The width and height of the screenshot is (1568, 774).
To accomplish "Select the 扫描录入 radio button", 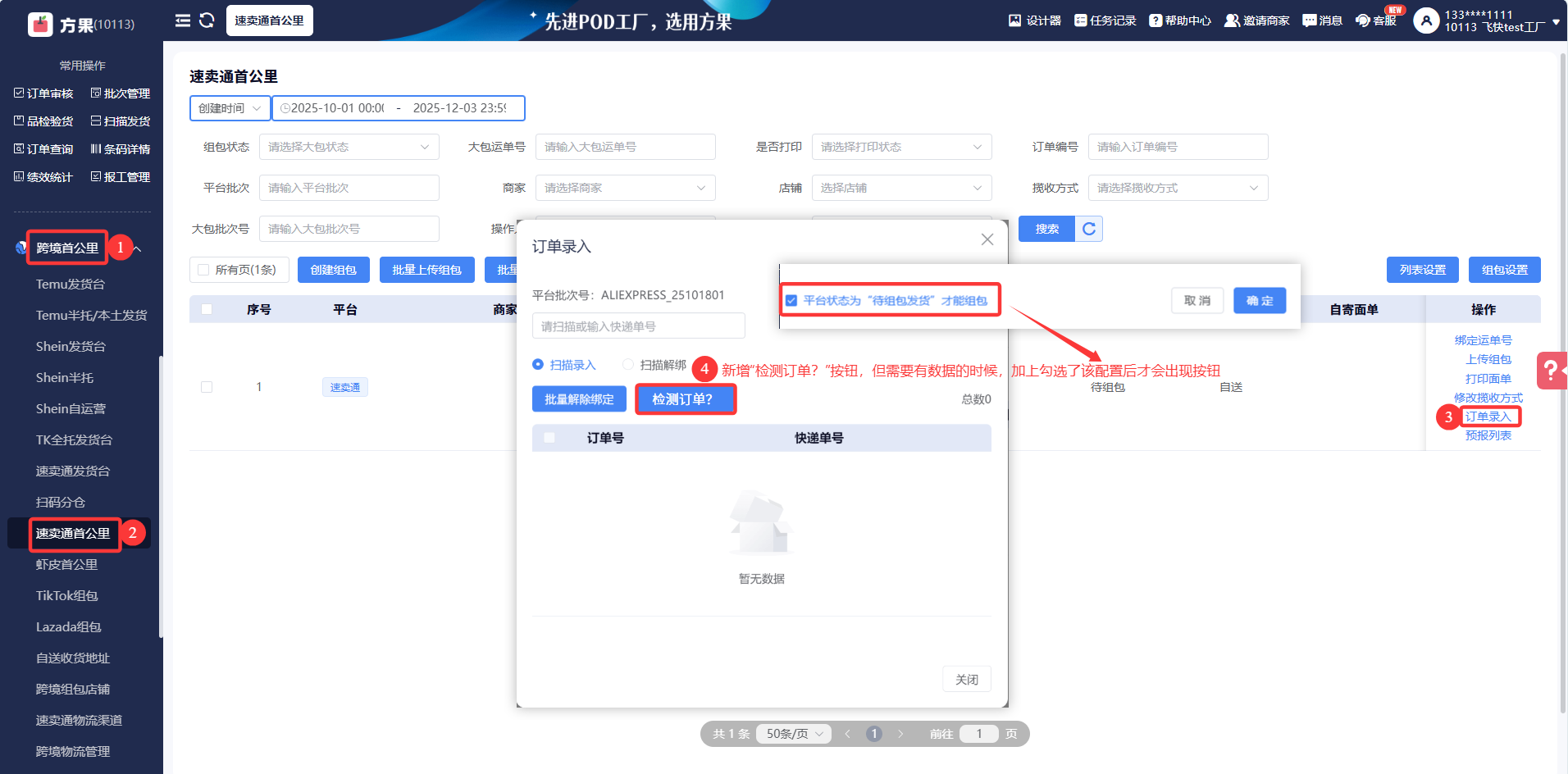I will [538, 365].
